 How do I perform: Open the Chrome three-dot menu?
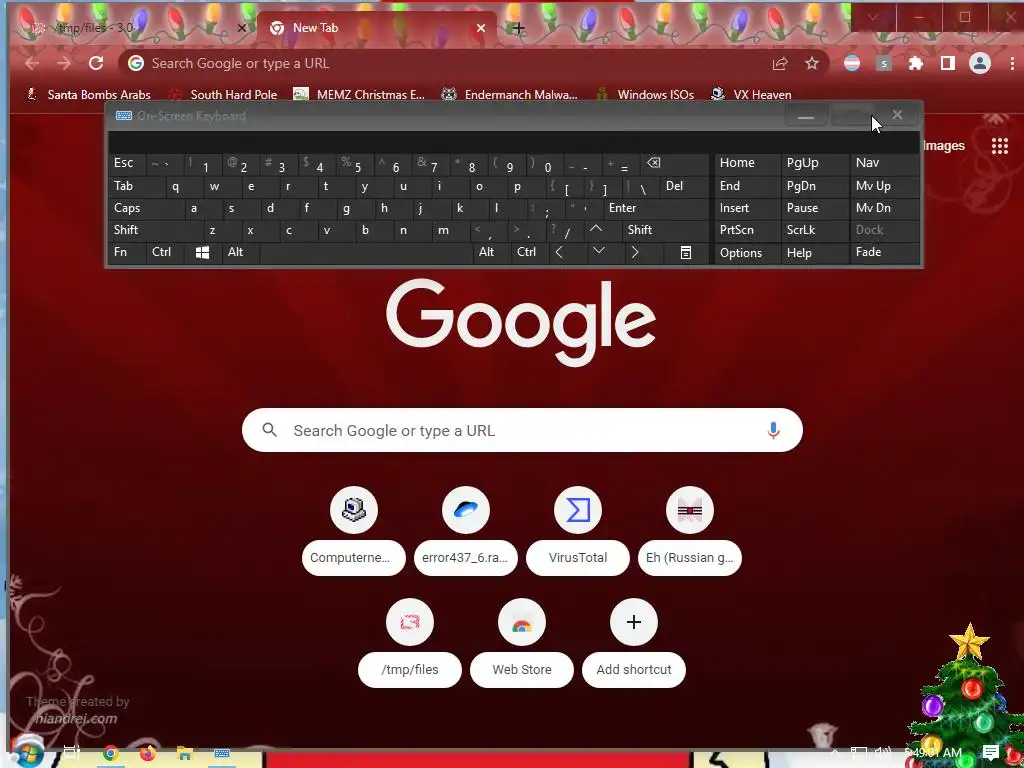pyautogui.click(x=1012, y=63)
